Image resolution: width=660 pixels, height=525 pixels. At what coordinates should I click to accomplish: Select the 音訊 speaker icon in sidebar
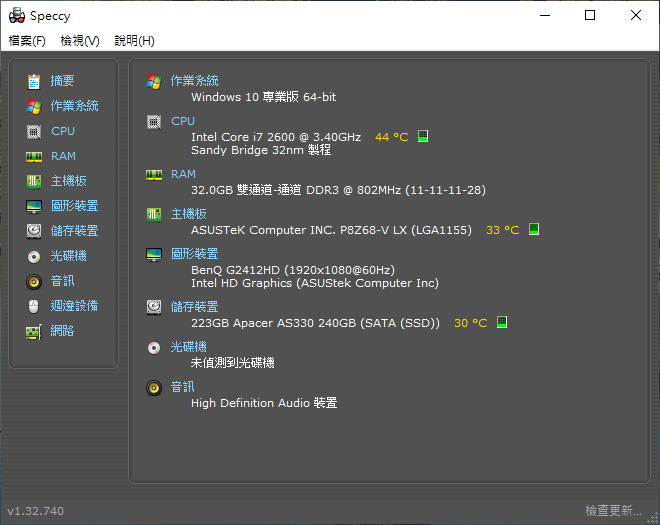coord(34,282)
